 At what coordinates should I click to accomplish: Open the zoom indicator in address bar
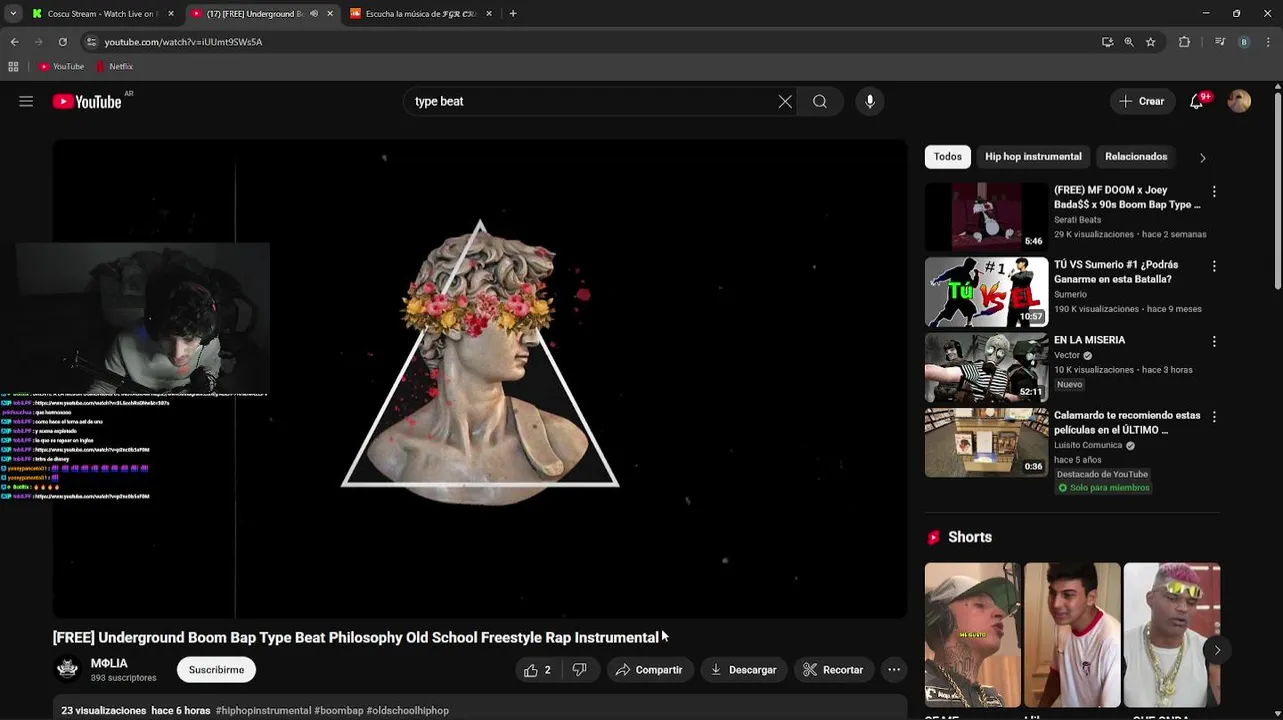(x=1129, y=42)
